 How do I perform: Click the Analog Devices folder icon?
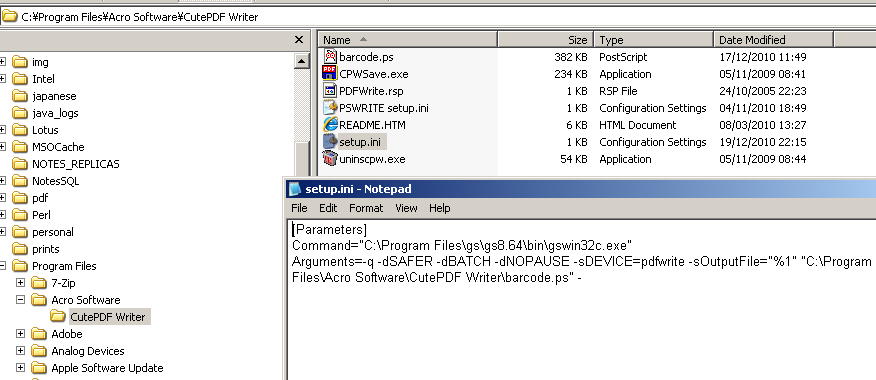(x=39, y=351)
